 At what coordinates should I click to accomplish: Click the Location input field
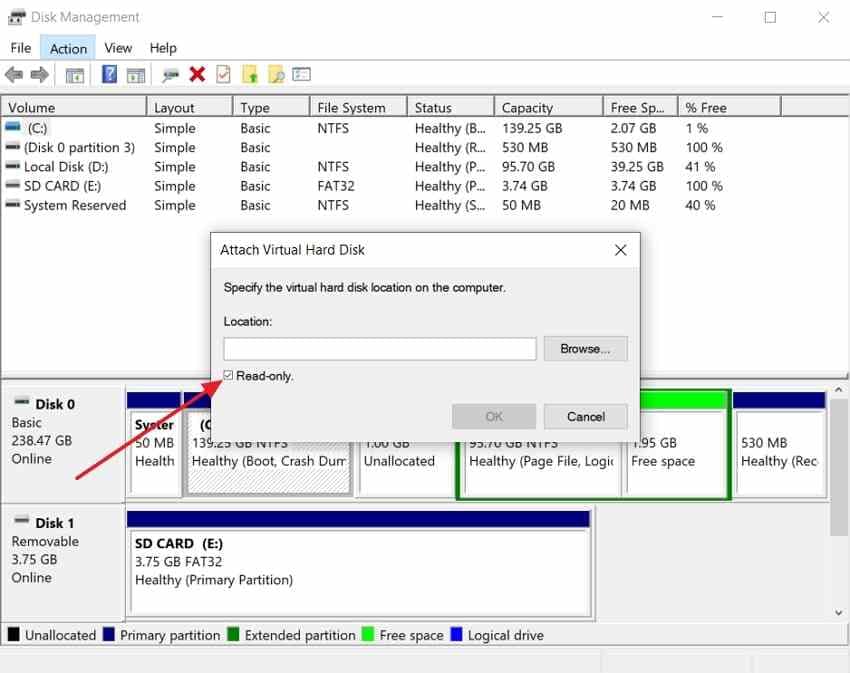tap(379, 349)
